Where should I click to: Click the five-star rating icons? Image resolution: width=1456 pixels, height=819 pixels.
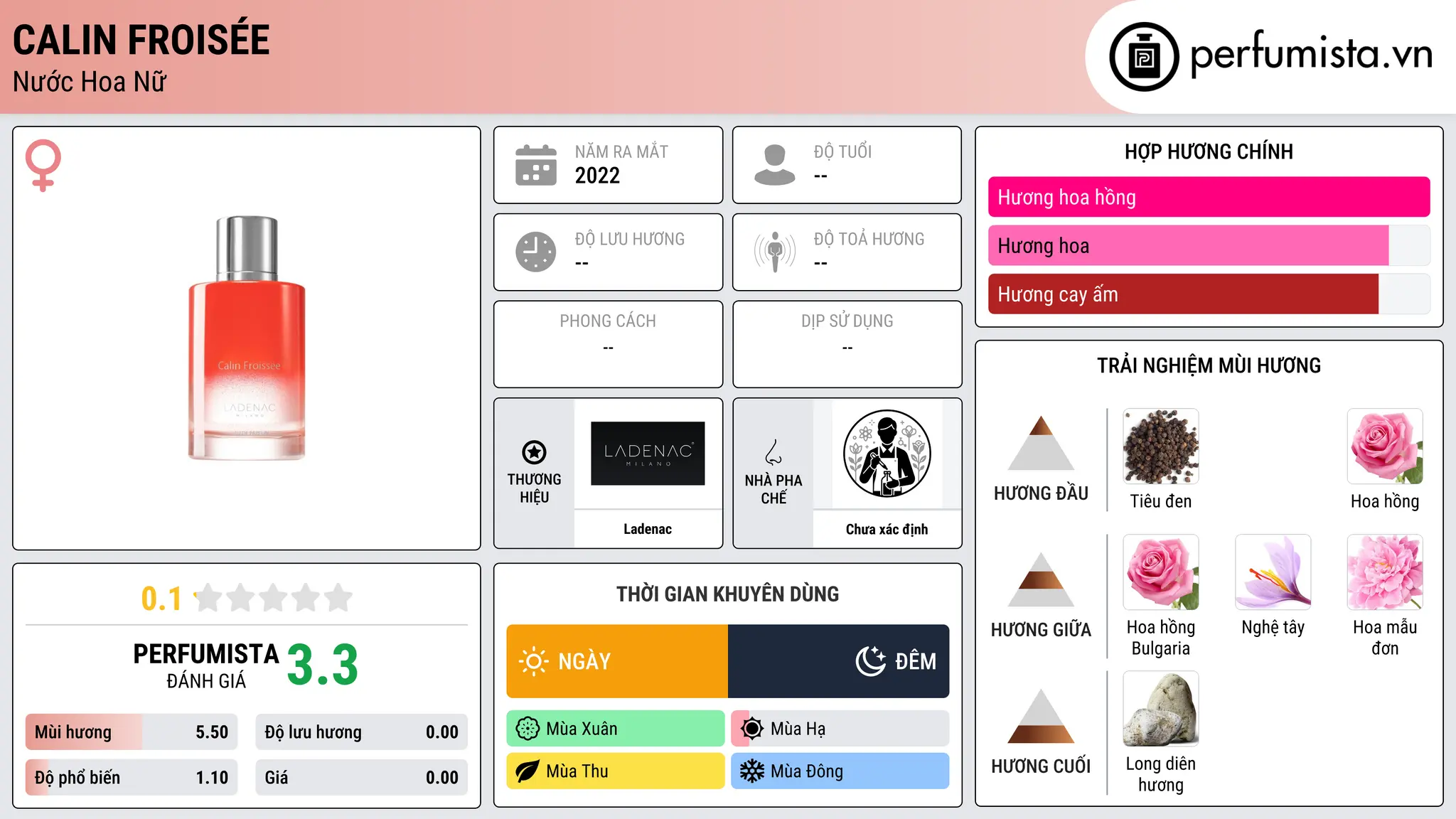point(274,598)
